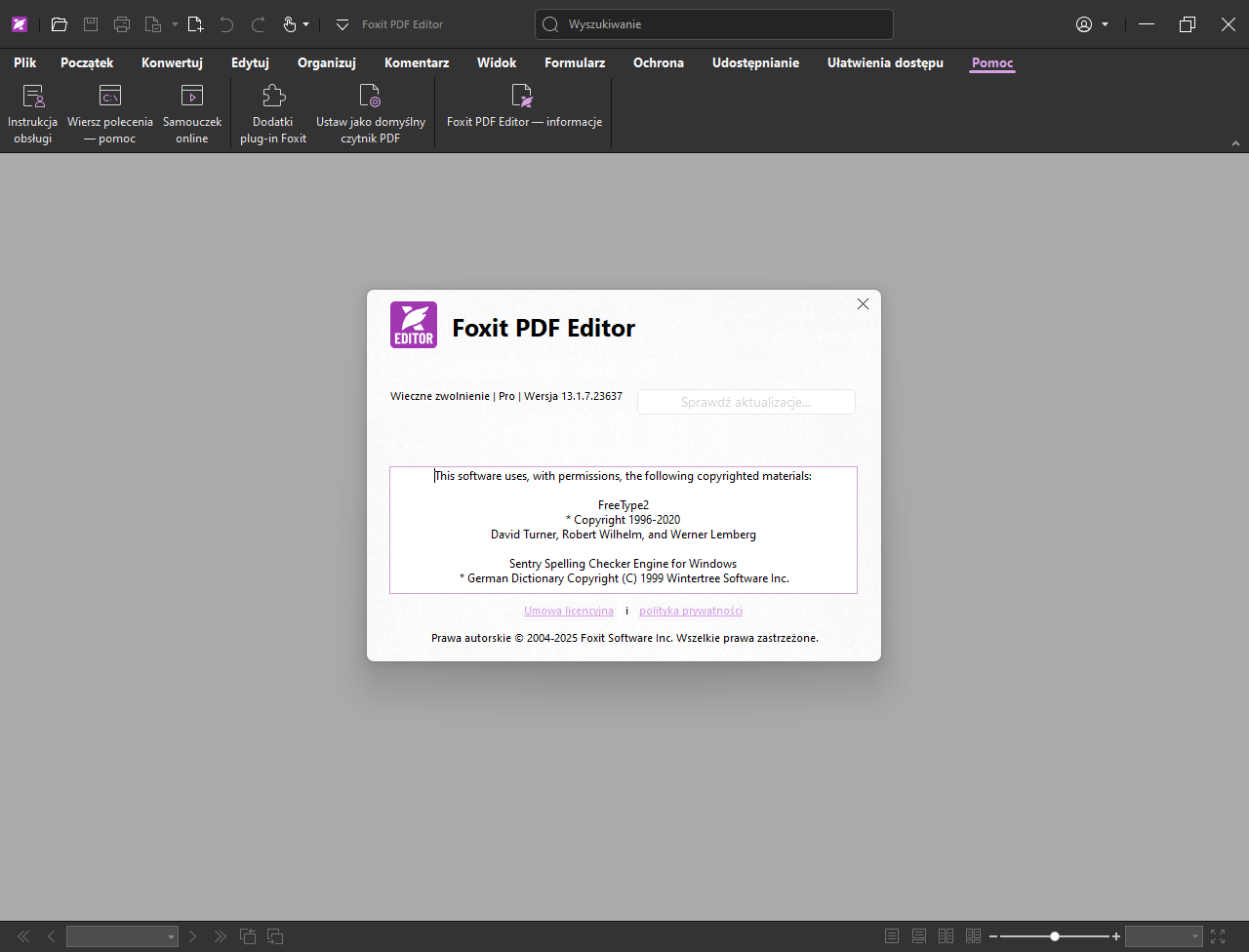The width and height of the screenshot is (1249, 952).
Task: Click the Save floppy disk icon
Action: point(91,24)
